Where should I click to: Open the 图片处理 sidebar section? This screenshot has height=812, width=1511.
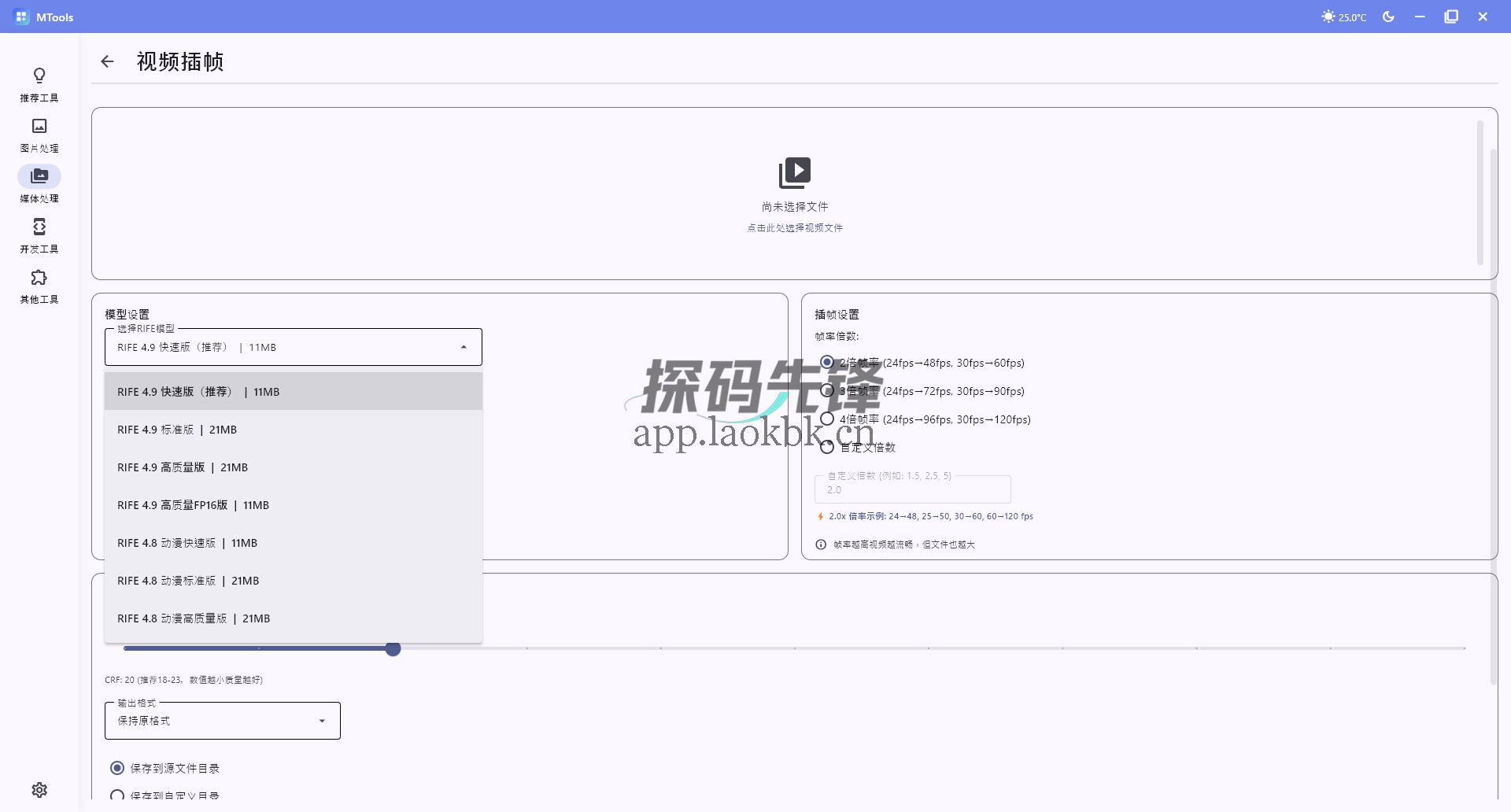point(39,134)
